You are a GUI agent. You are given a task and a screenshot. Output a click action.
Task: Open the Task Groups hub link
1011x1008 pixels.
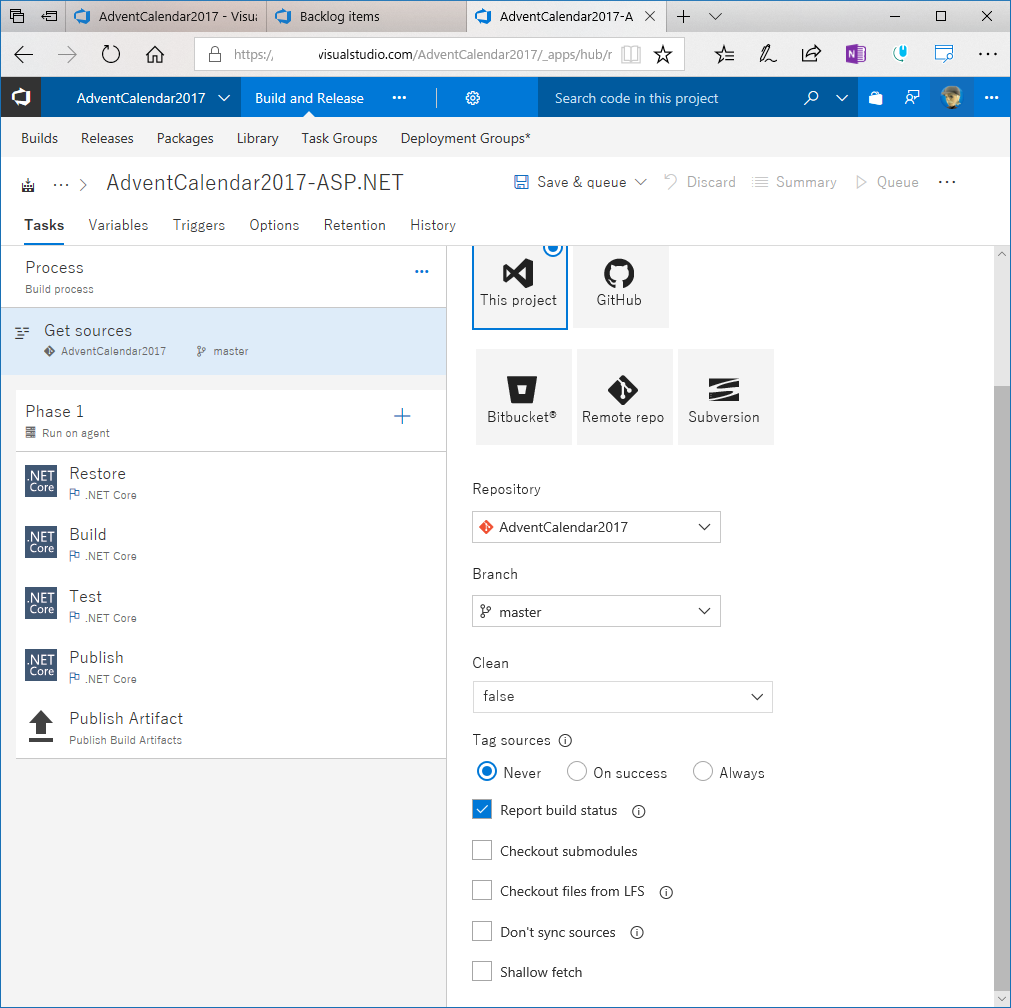click(x=339, y=138)
